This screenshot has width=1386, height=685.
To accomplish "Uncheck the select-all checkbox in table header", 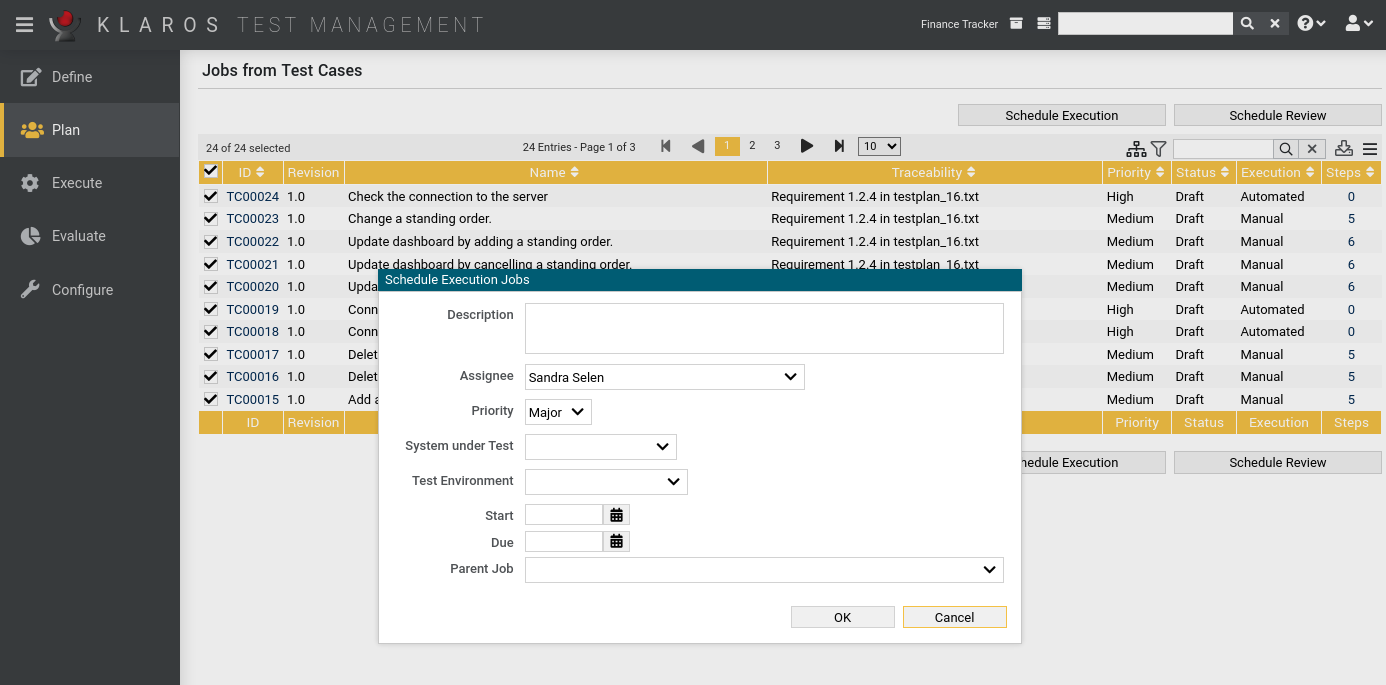I will pos(210,171).
